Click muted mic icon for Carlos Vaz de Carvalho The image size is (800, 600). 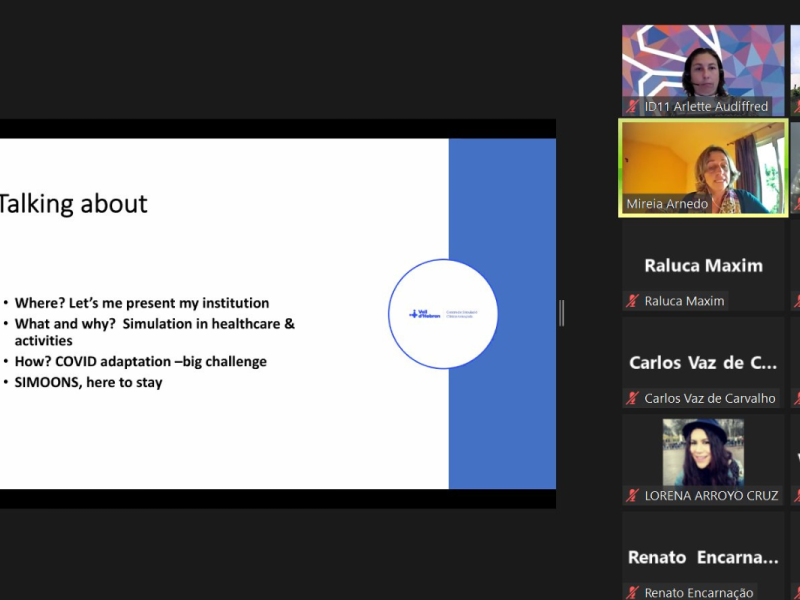pos(632,398)
